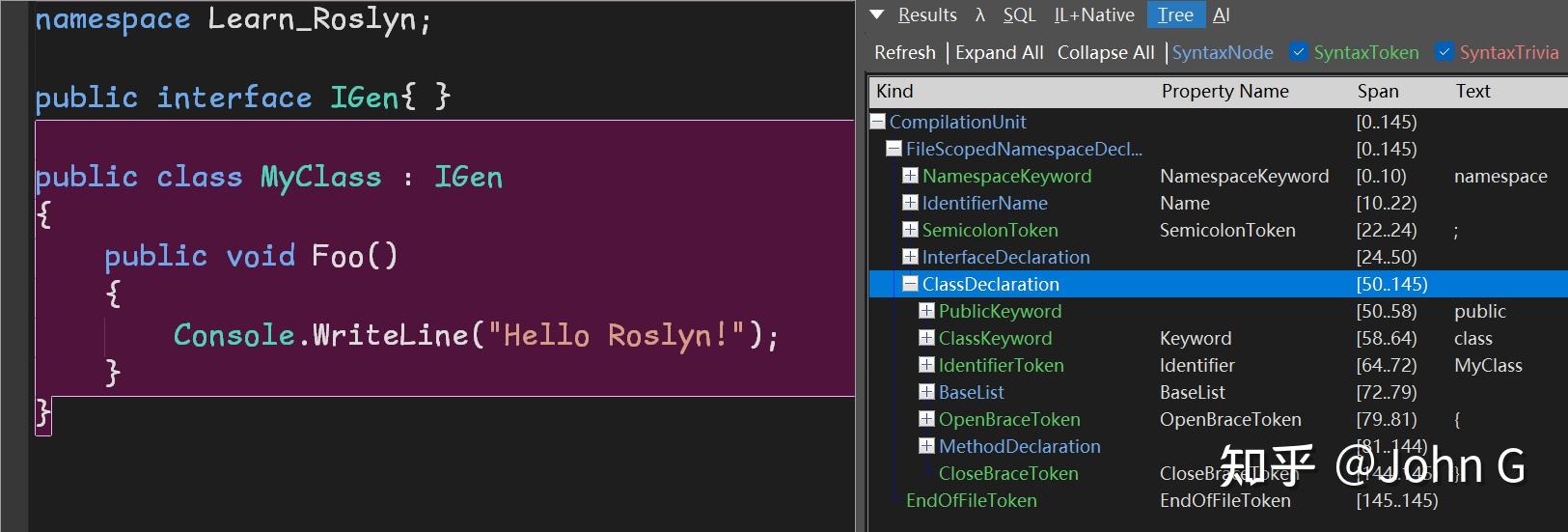The image size is (1568, 532).
Task: Select the MethodDeclaration tree row
Action: tap(1218, 446)
